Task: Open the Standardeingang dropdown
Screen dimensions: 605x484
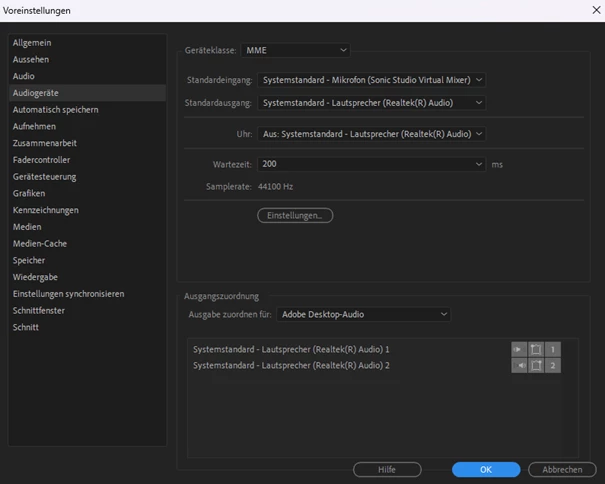Action: 372,80
